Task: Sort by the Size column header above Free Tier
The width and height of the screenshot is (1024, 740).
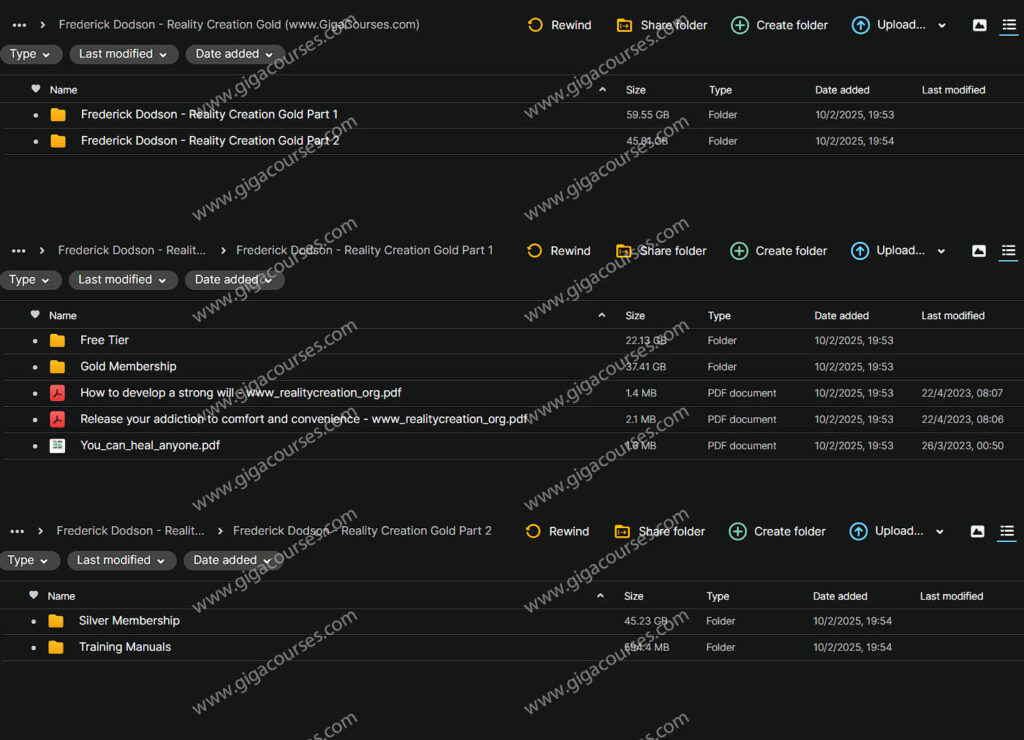Action: [x=634, y=315]
